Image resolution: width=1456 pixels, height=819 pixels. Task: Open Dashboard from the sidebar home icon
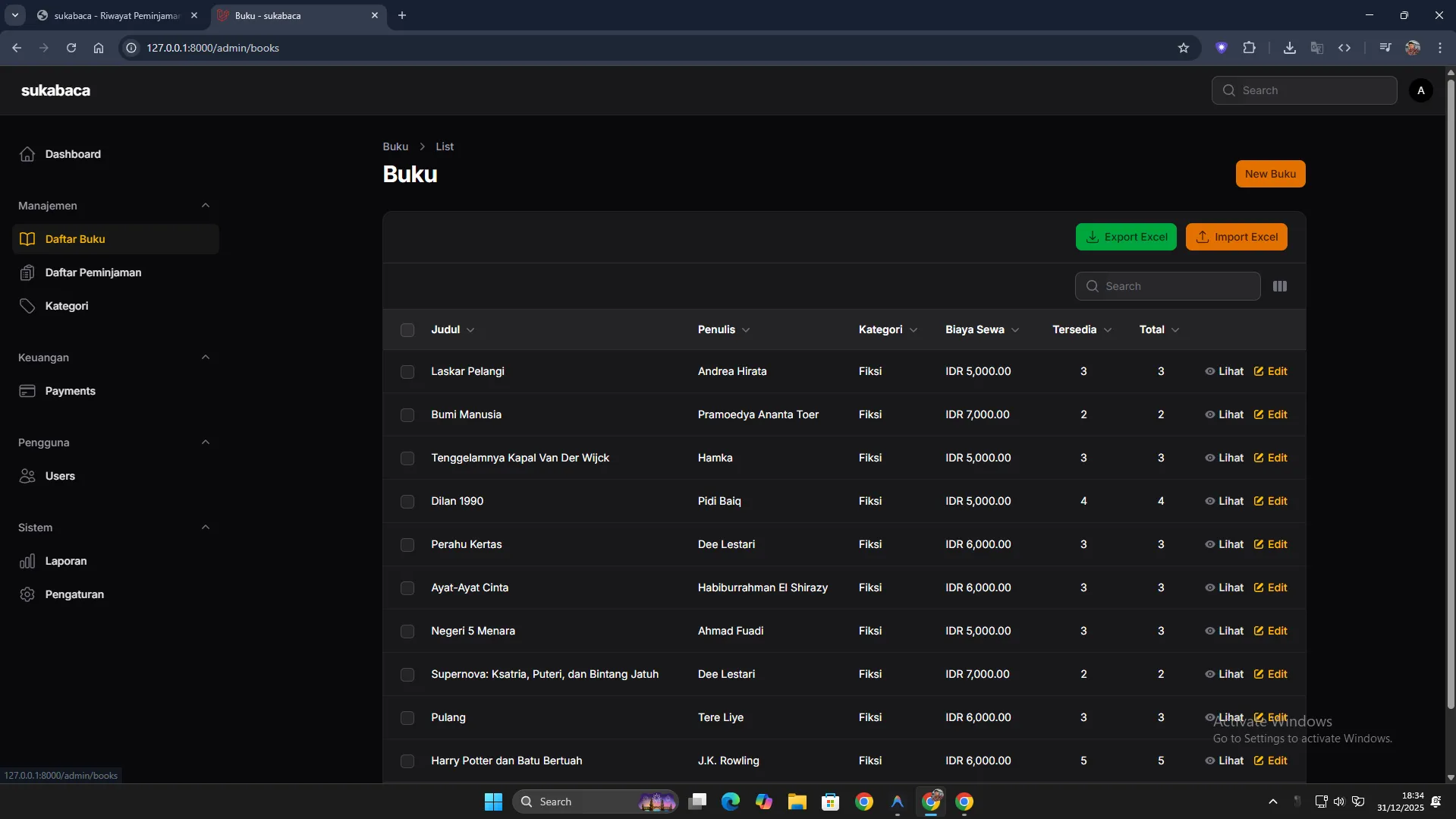27,154
